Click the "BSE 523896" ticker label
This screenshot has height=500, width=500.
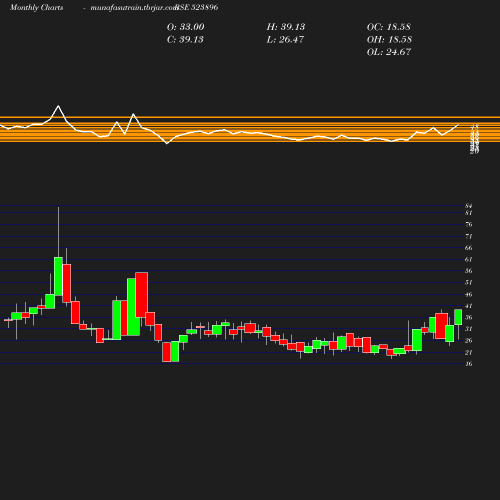coord(197,7)
